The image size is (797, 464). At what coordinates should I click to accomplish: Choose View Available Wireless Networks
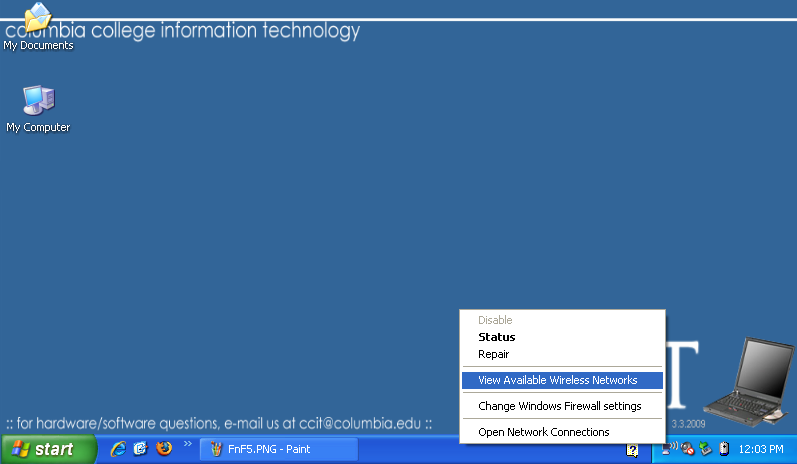562,380
